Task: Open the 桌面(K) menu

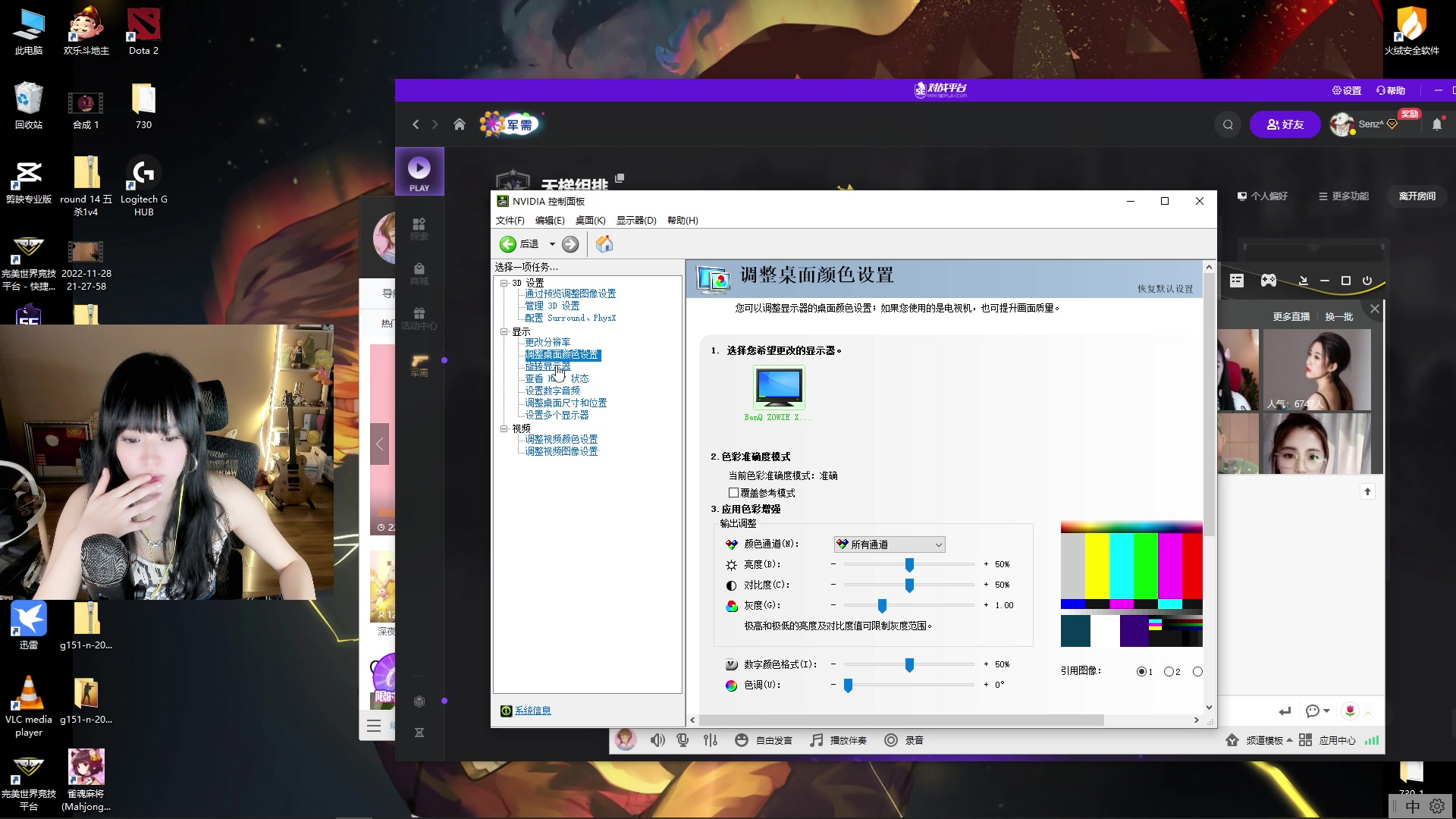Action: click(590, 221)
